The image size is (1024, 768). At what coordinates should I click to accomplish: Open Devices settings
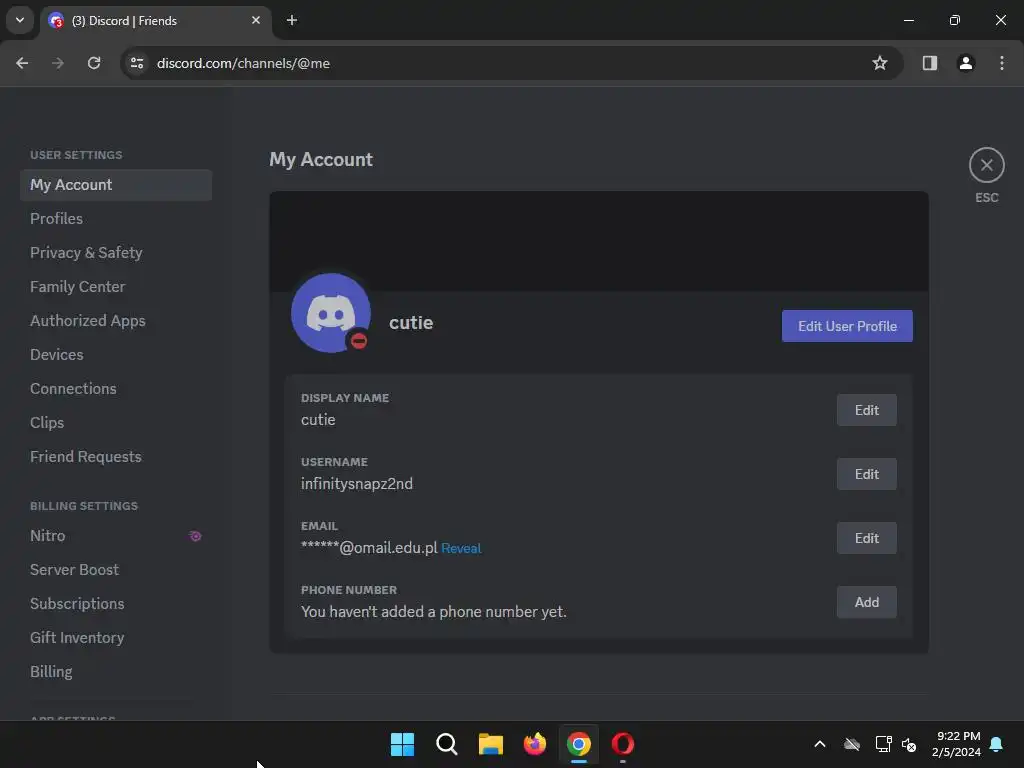pos(116,355)
